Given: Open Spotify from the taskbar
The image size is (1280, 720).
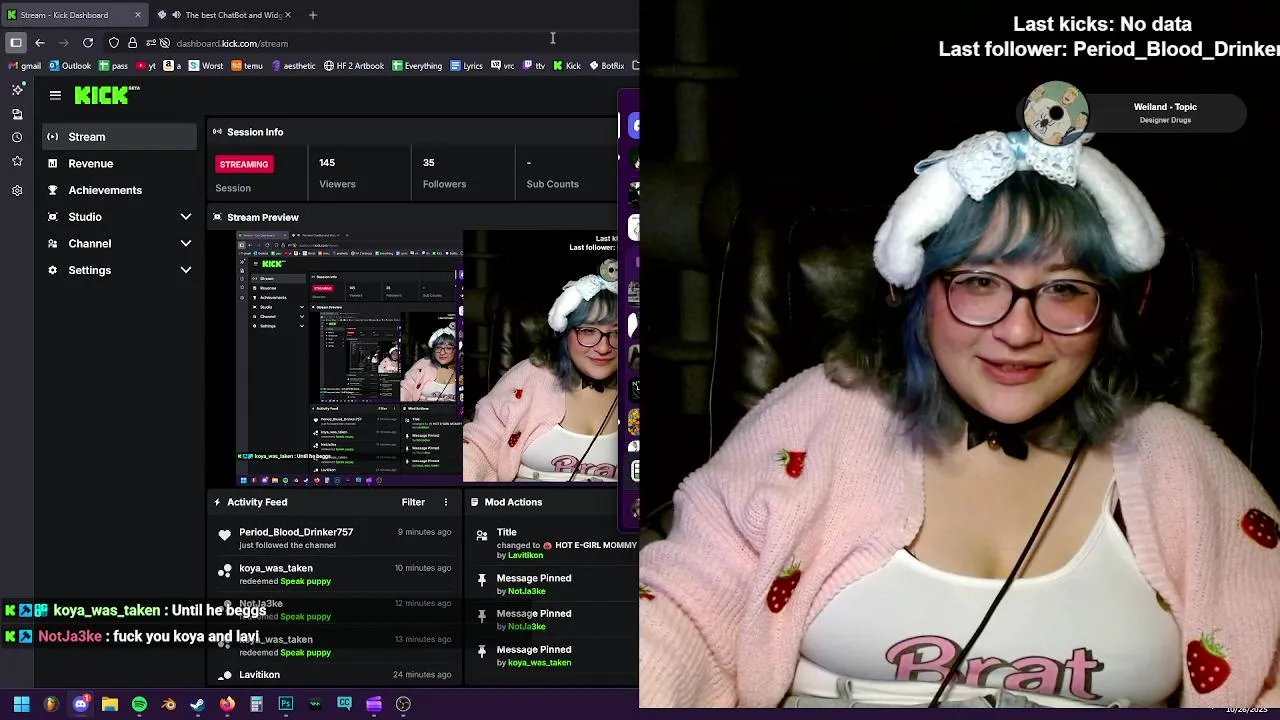Looking at the screenshot, I should [139, 704].
